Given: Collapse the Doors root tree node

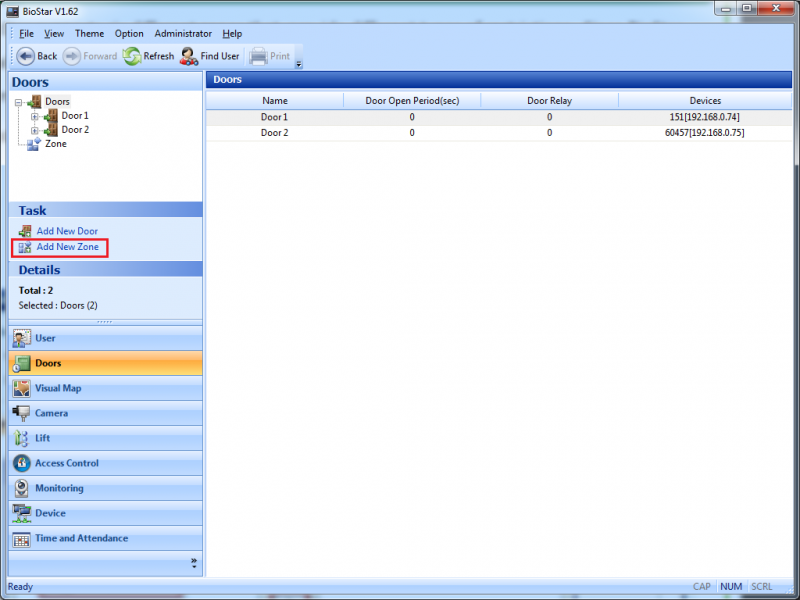Looking at the screenshot, I should [19, 102].
